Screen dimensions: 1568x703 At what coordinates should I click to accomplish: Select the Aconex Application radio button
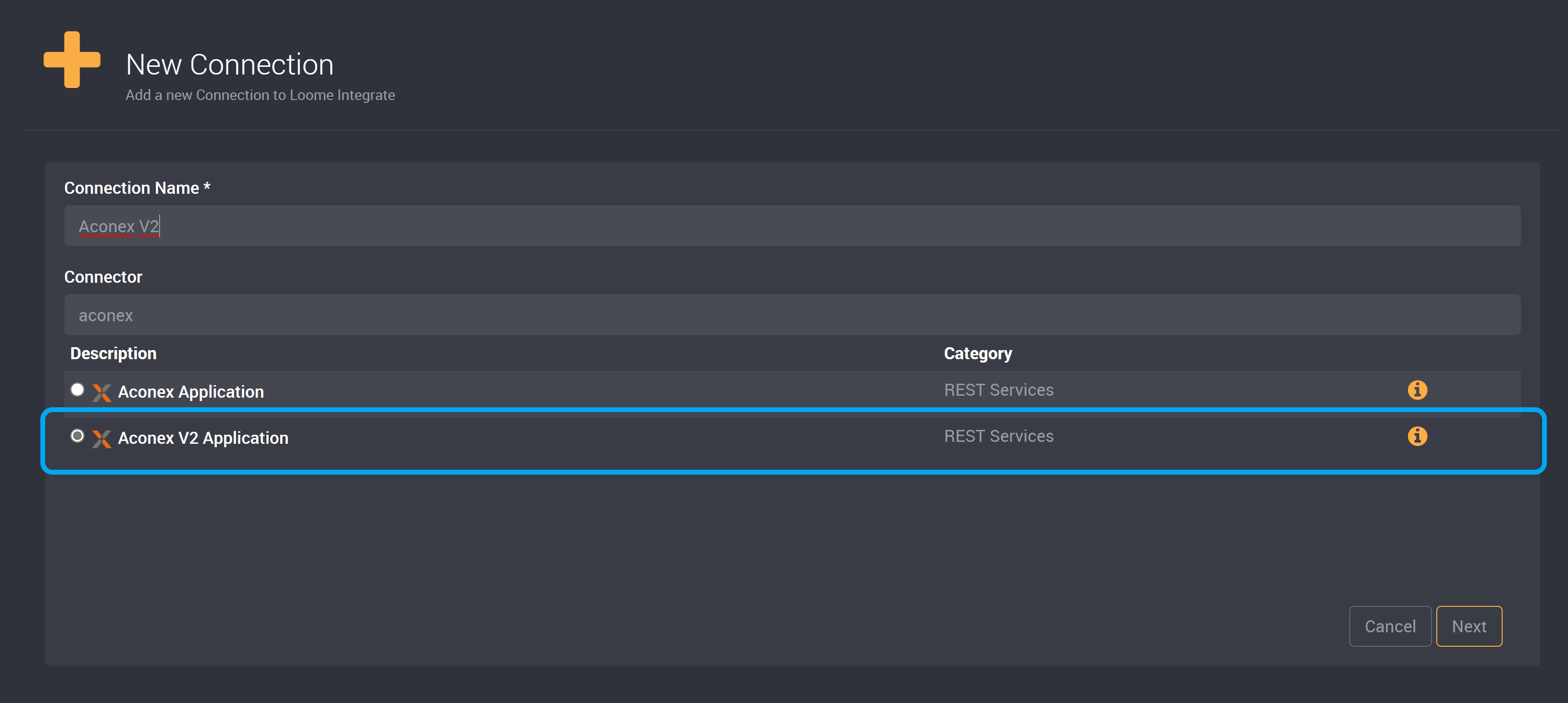pyautogui.click(x=77, y=389)
